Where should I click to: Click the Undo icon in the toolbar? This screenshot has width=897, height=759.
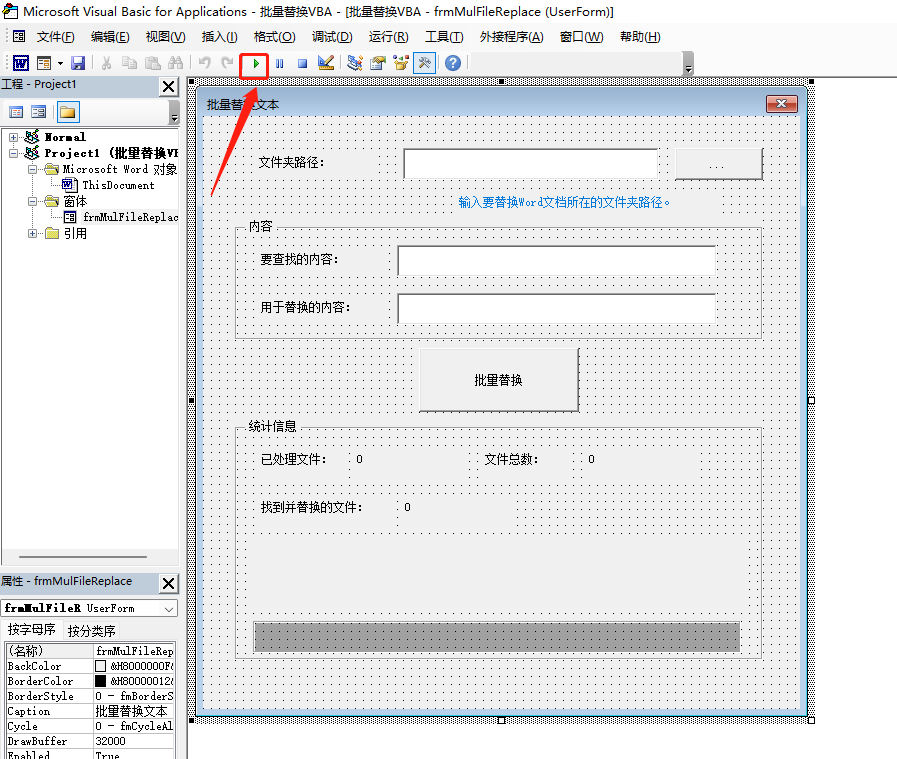pyautogui.click(x=207, y=64)
